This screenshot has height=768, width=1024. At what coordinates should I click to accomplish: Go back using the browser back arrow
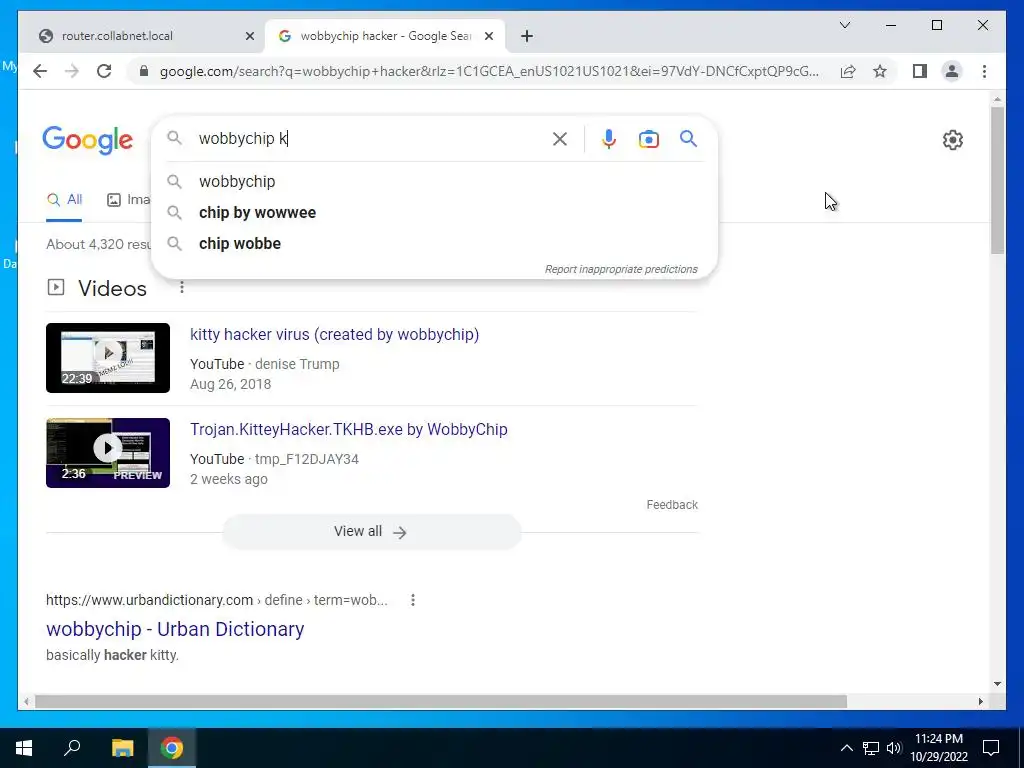(x=40, y=71)
